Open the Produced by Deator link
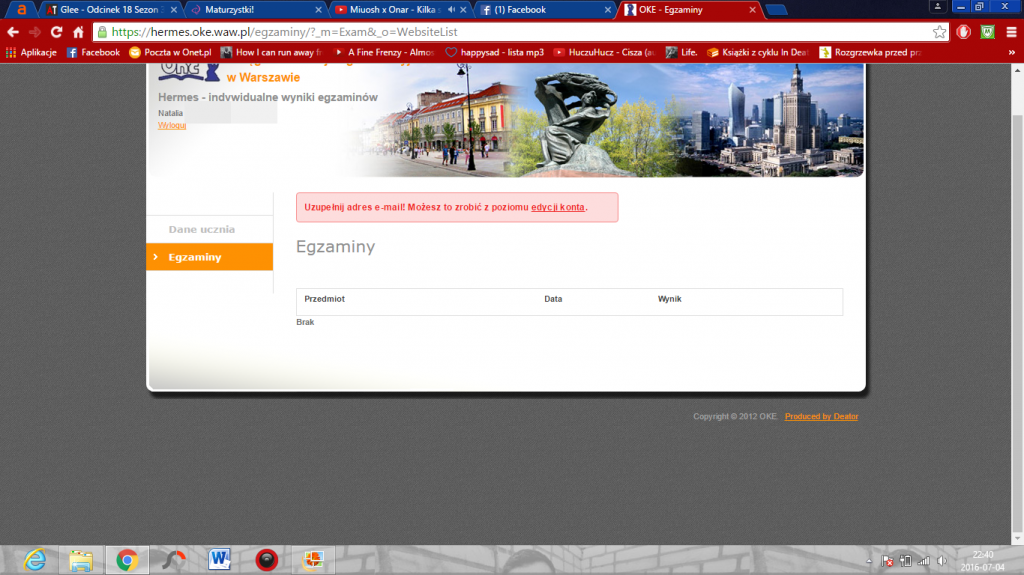This screenshot has width=1024, height=575. click(821, 416)
